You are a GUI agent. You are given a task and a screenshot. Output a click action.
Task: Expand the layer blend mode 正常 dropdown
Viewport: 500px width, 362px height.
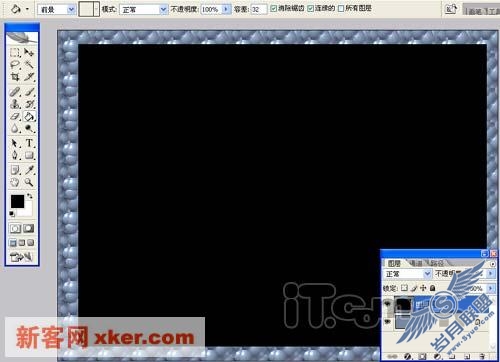point(407,274)
